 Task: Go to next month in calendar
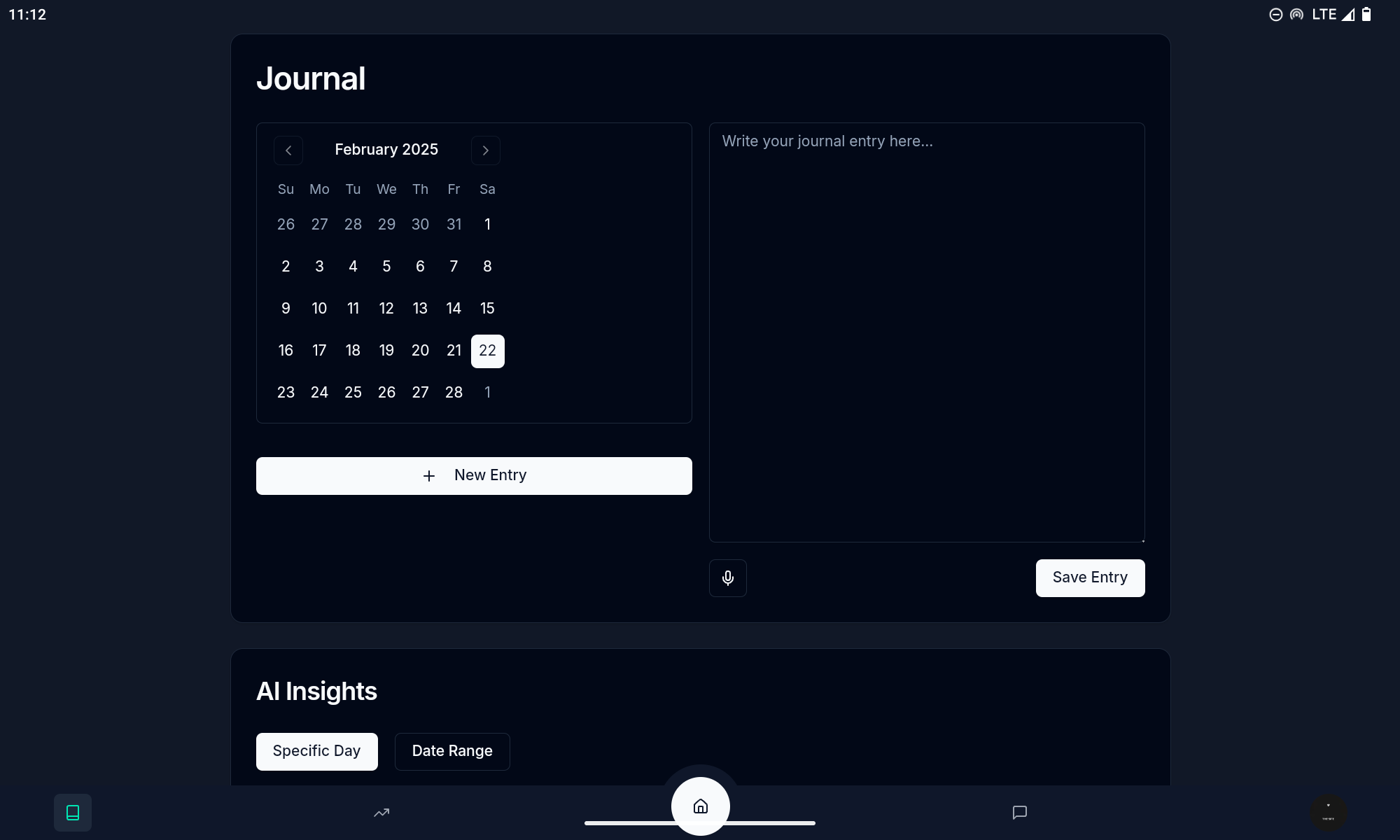pos(485,150)
